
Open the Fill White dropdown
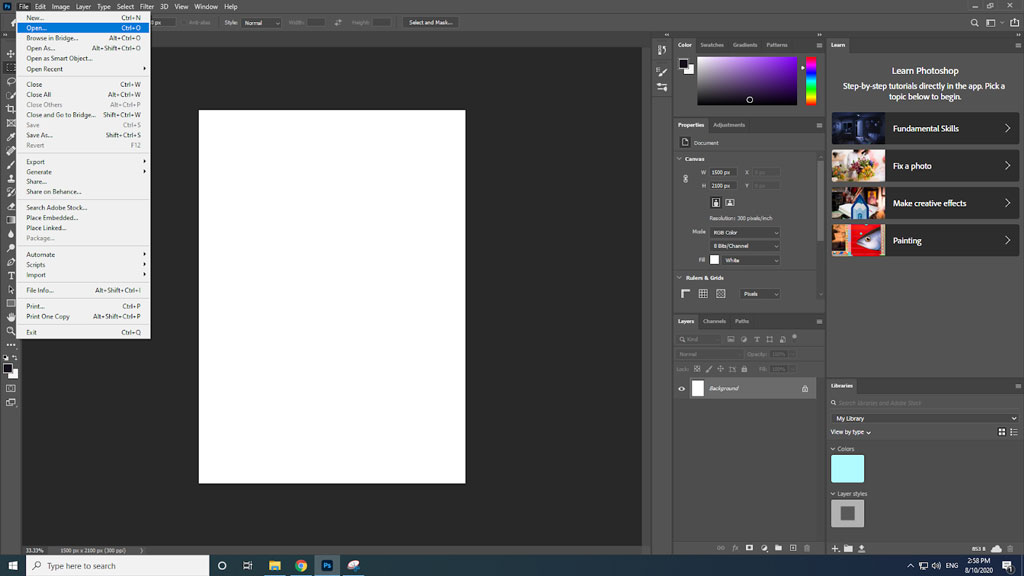pos(751,260)
